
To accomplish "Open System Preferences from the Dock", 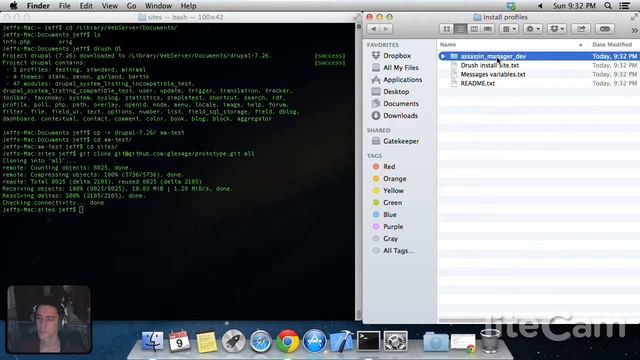I will [395, 341].
